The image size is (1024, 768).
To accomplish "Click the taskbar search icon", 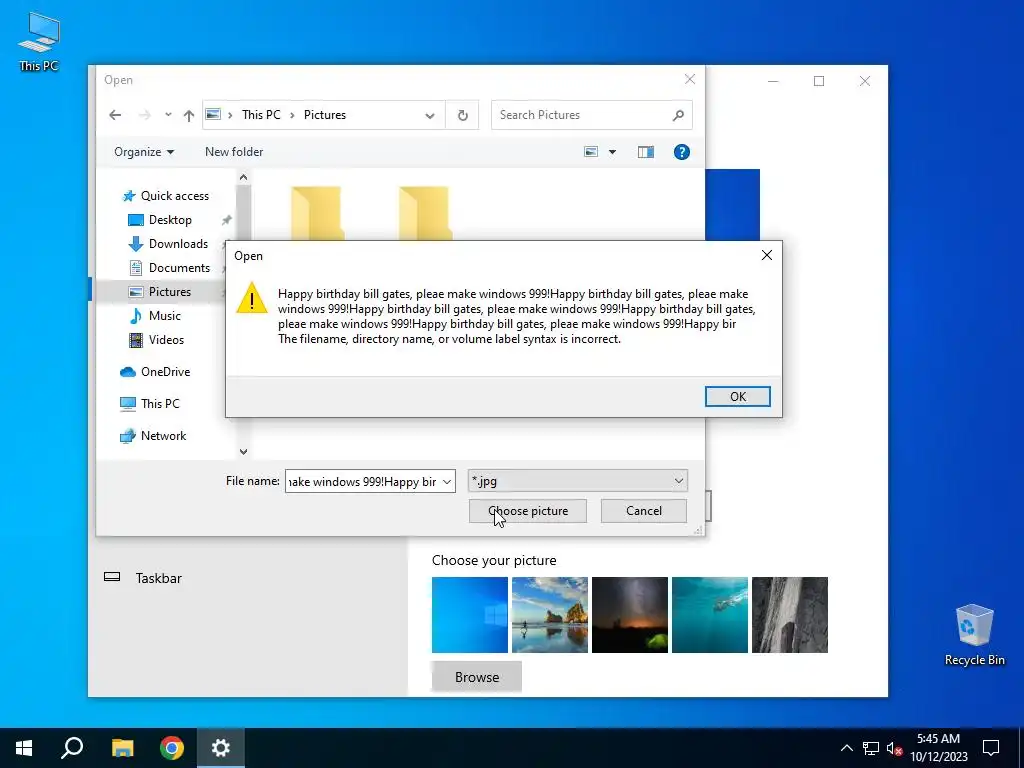I will (72, 748).
